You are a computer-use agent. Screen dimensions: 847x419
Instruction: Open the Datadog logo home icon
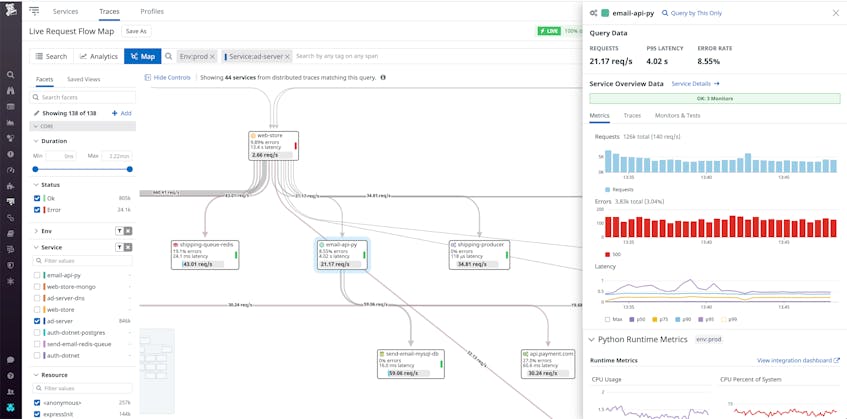[11, 10]
